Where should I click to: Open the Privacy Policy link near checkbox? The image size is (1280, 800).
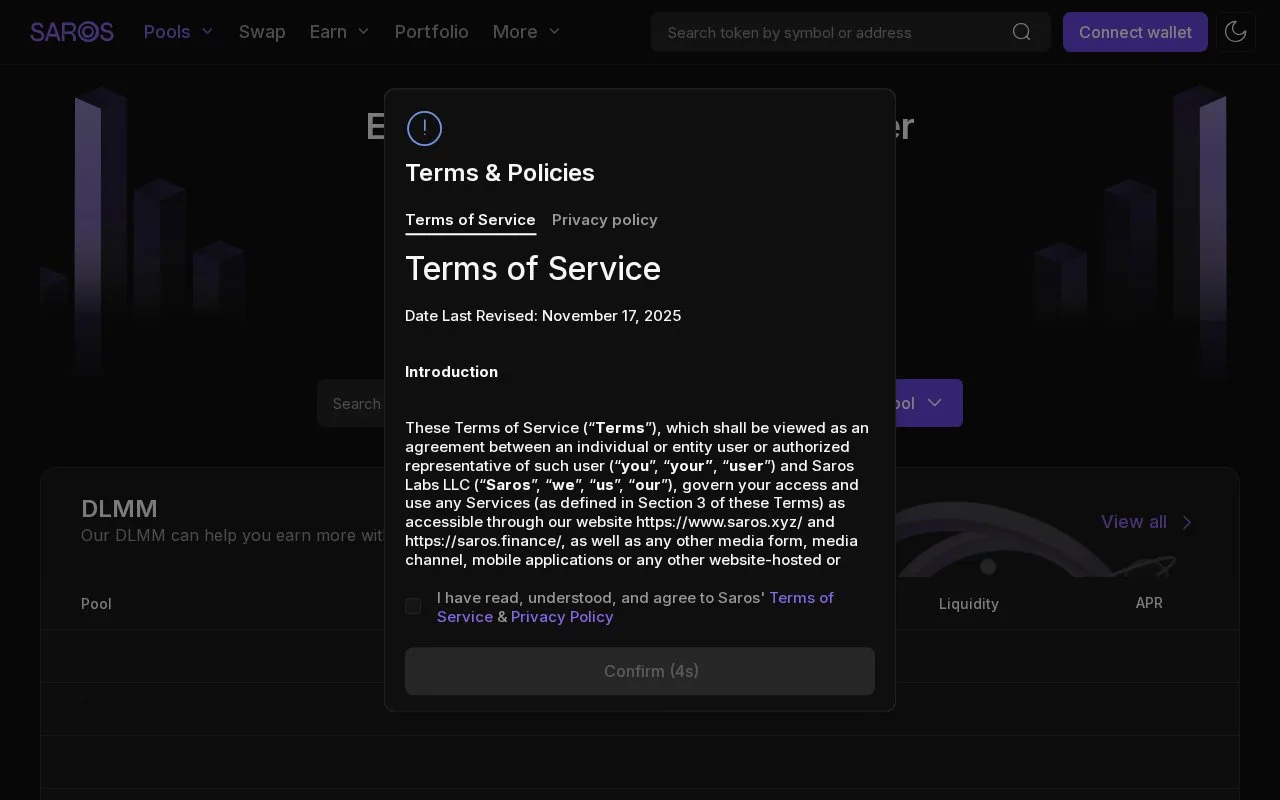click(x=562, y=617)
